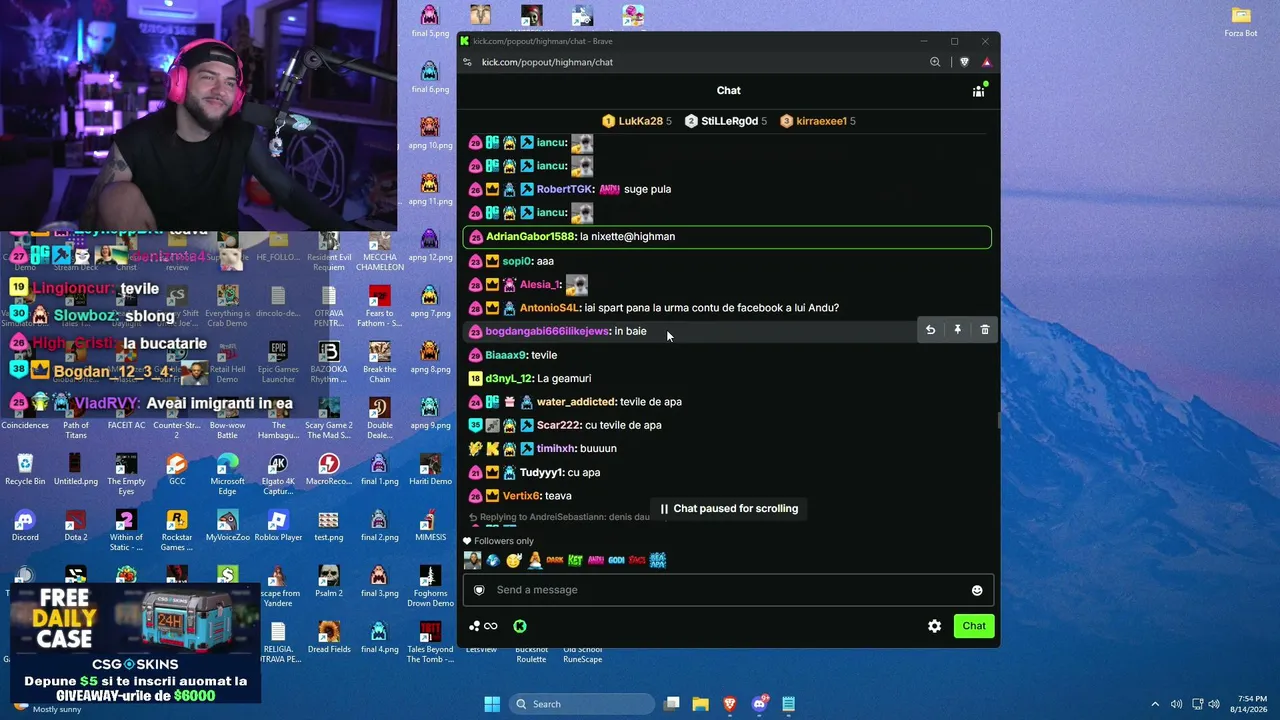This screenshot has width=1280, height=720.
Task: Click the green Chat send button
Action: 974,626
